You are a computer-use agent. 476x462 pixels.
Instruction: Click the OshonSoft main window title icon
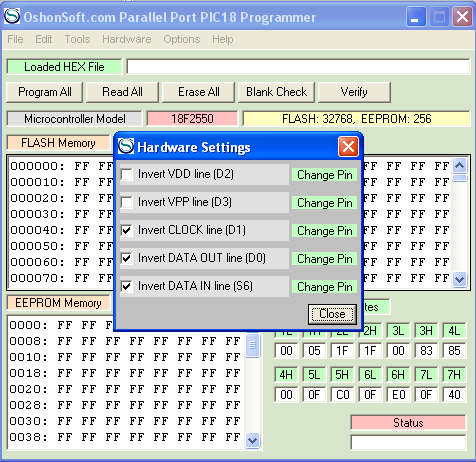point(12,16)
